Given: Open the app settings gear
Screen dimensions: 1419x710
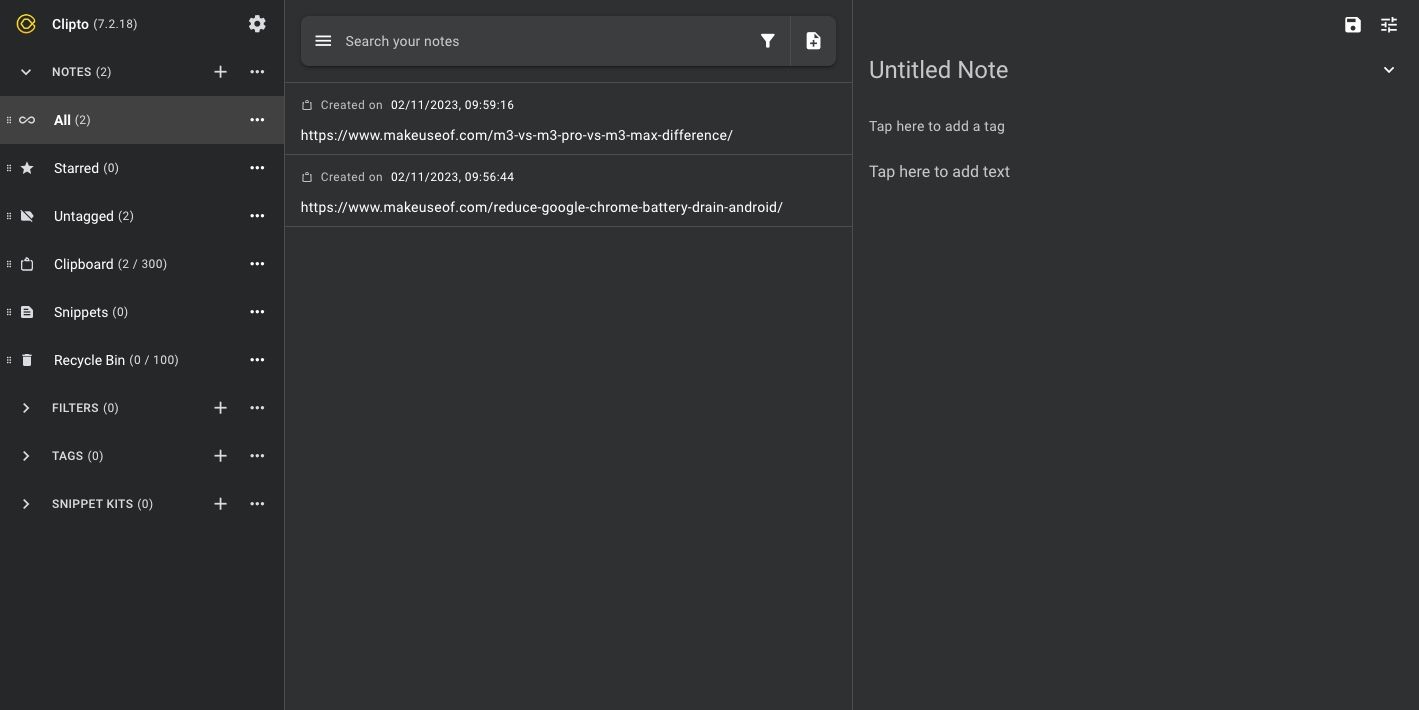Looking at the screenshot, I should pyautogui.click(x=257, y=23).
